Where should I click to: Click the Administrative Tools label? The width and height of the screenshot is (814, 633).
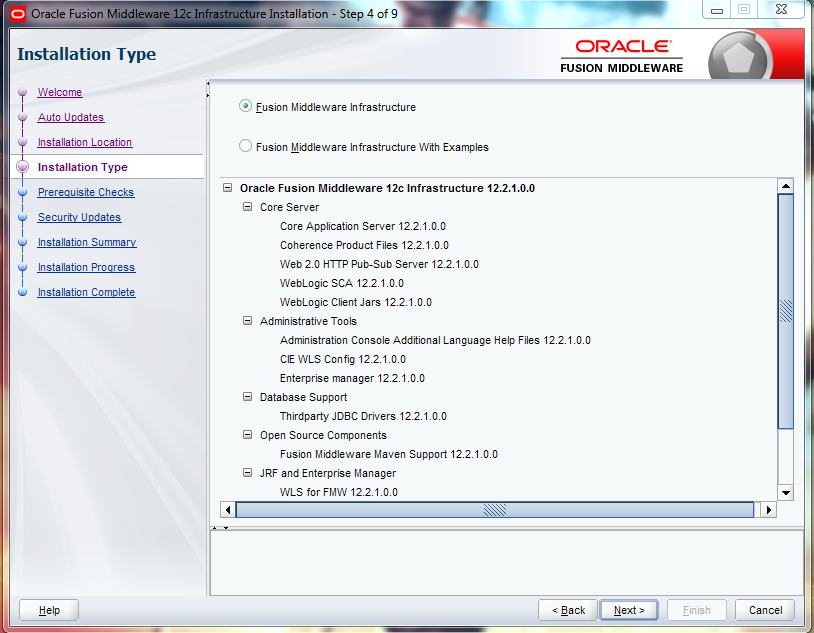tap(308, 321)
